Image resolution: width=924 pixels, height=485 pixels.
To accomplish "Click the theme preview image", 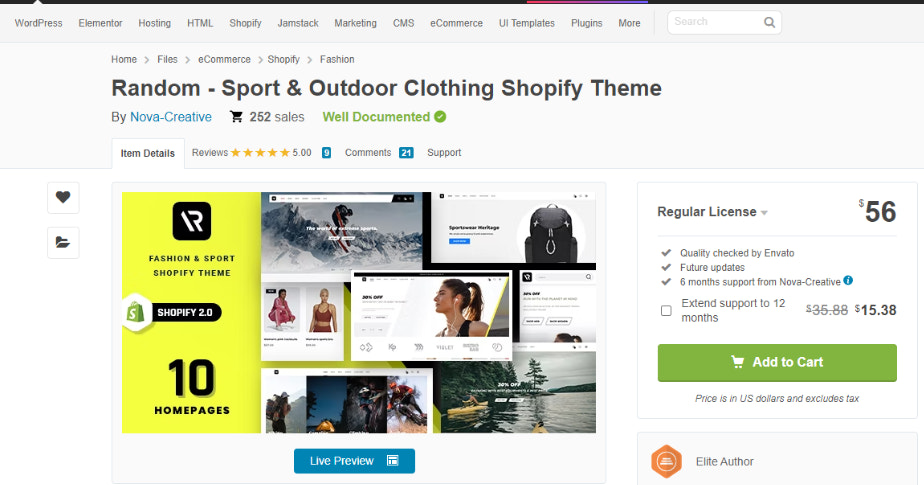I will coord(358,312).
